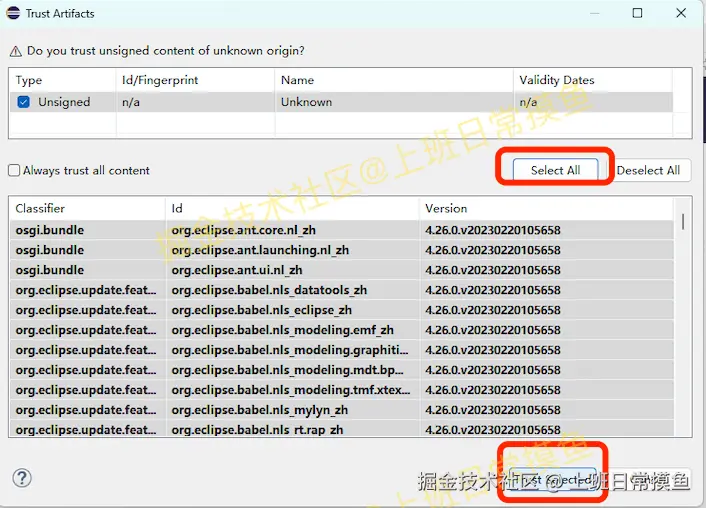Click the Validity Dates column header

(593, 80)
